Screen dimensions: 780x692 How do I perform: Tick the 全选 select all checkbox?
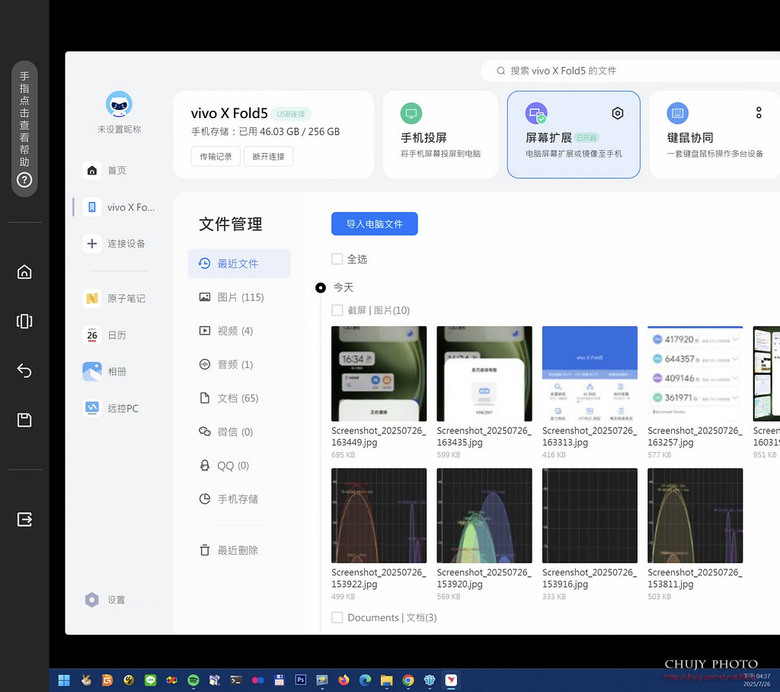[x=337, y=259]
